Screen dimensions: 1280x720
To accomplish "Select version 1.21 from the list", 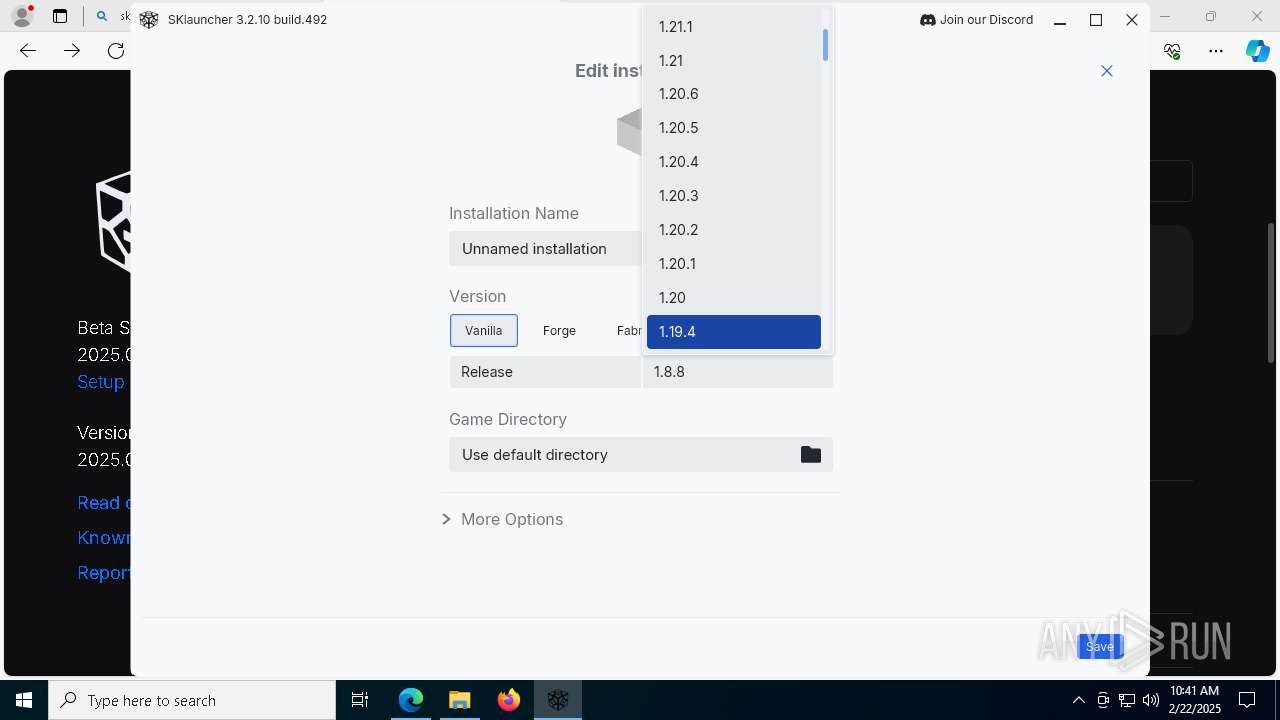I will click(733, 61).
